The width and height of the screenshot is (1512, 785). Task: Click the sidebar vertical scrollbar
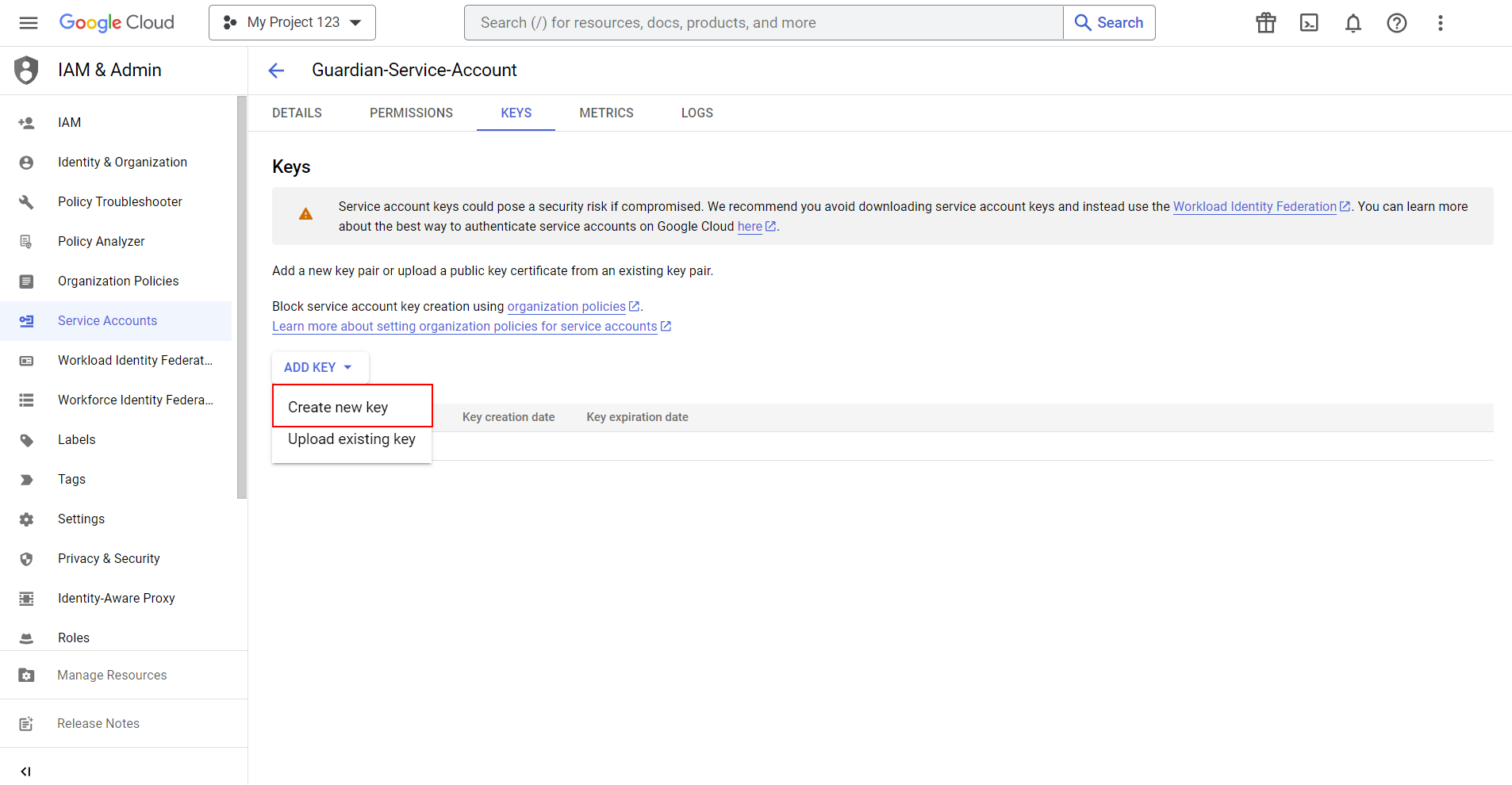click(242, 297)
